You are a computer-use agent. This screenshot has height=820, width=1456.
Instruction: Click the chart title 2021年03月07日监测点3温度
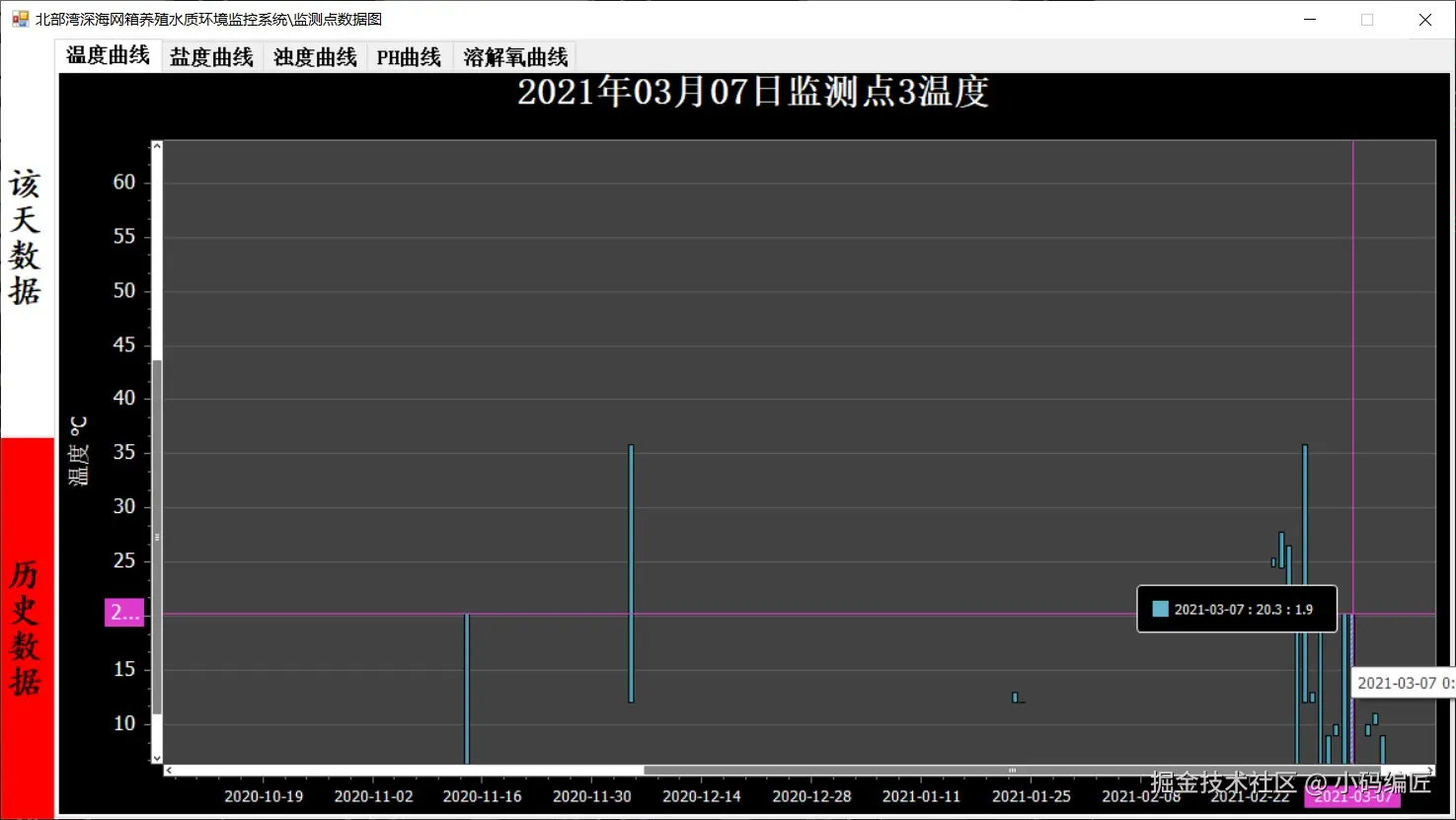pyautogui.click(x=753, y=92)
